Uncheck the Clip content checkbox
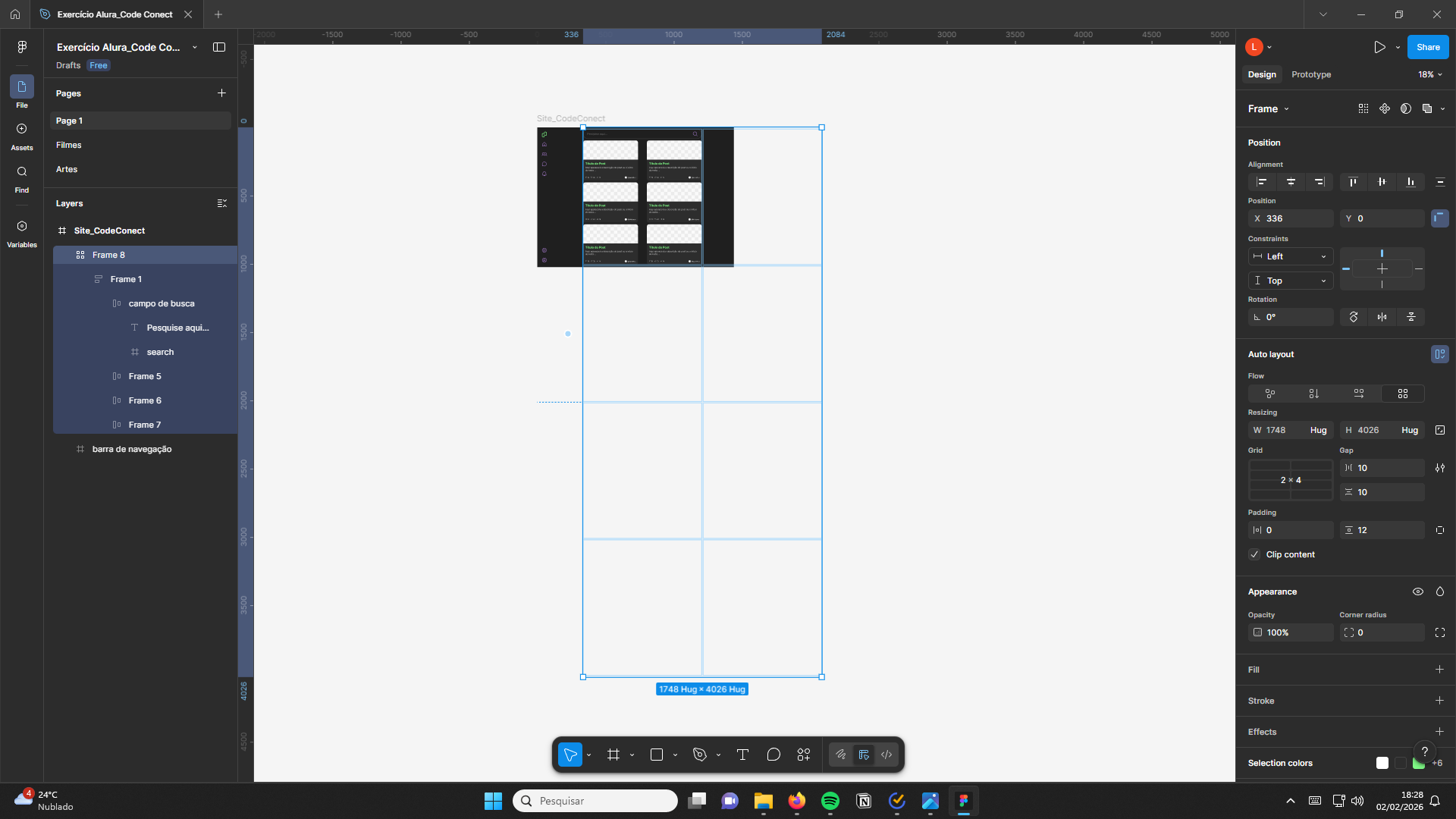The width and height of the screenshot is (1456, 819). pyautogui.click(x=1254, y=554)
